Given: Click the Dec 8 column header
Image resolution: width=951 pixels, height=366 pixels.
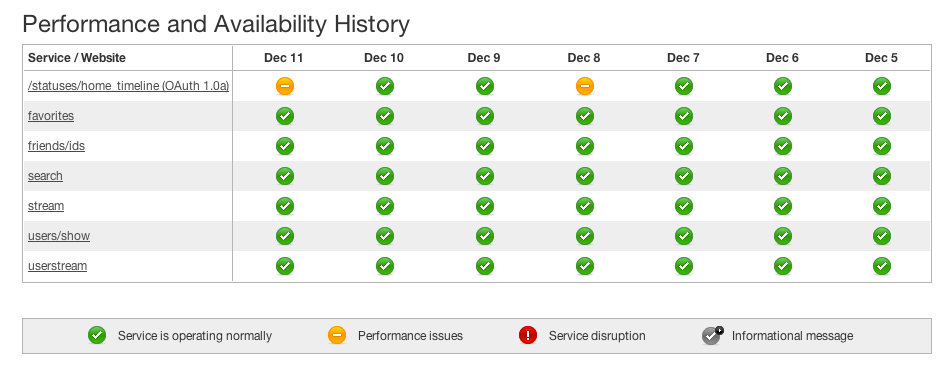Looking at the screenshot, I should click(x=583, y=58).
